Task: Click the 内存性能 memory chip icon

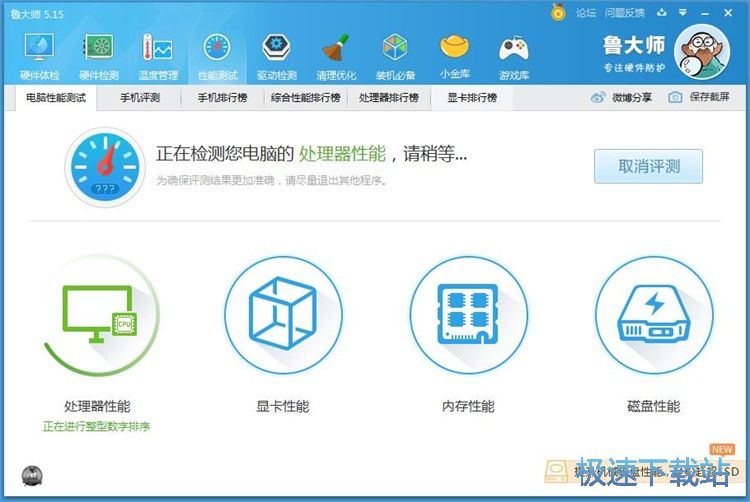Action: click(469, 315)
